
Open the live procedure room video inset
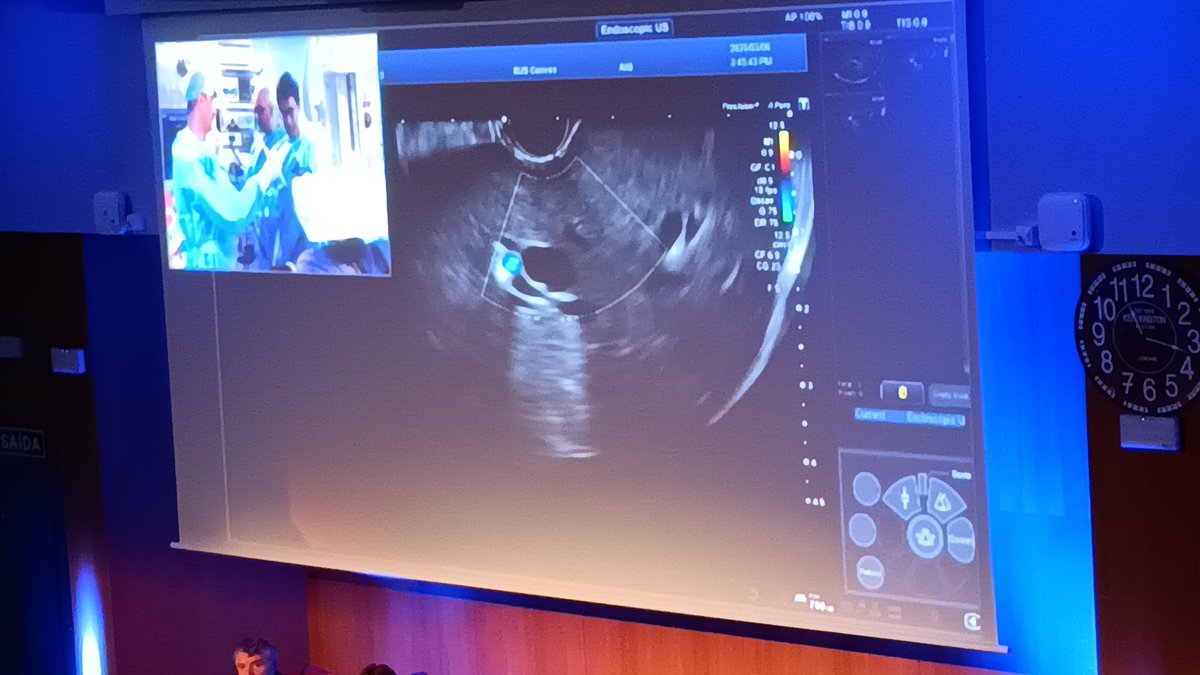click(272, 154)
